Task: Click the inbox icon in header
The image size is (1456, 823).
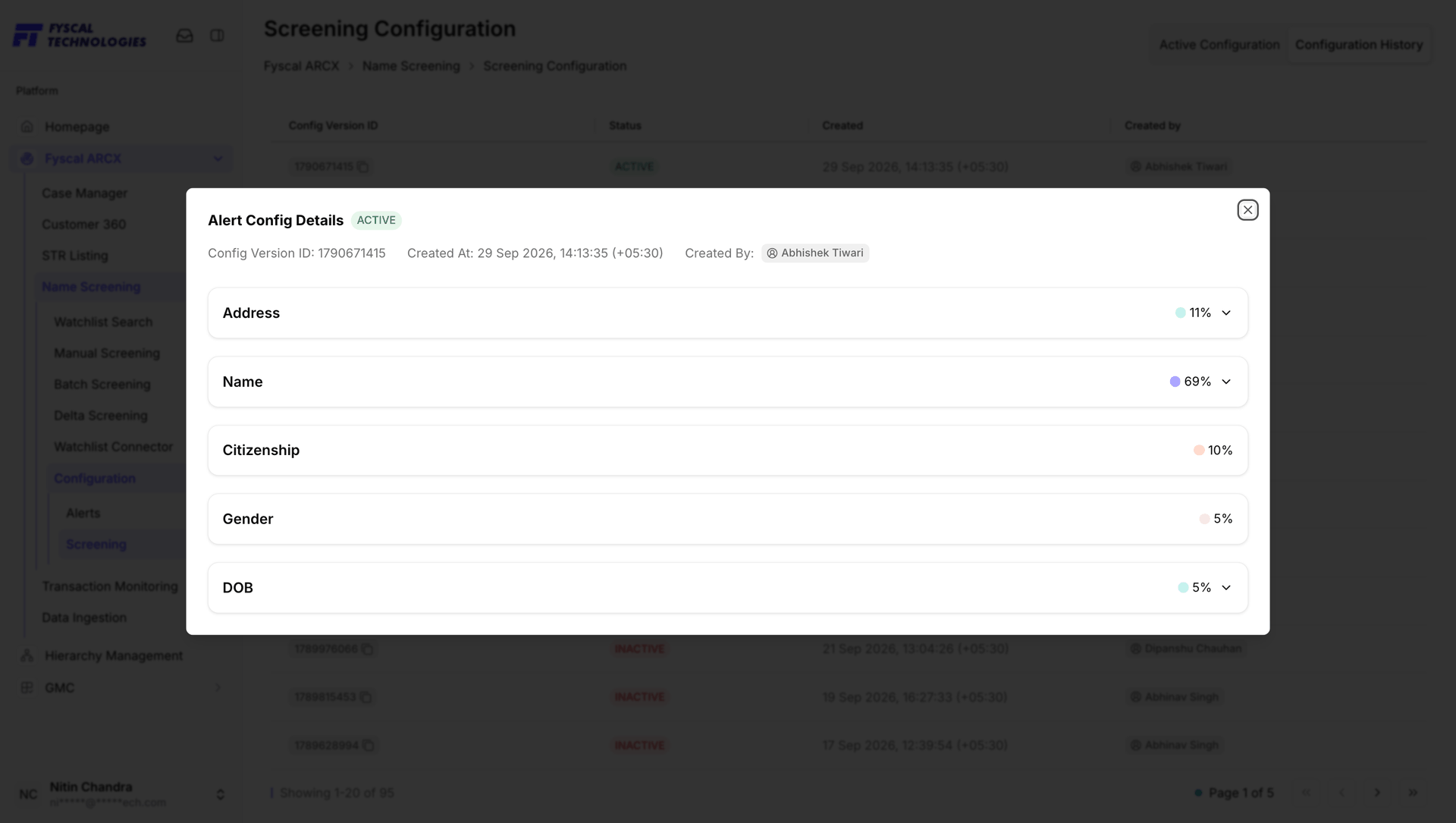Action: click(184, 36)
